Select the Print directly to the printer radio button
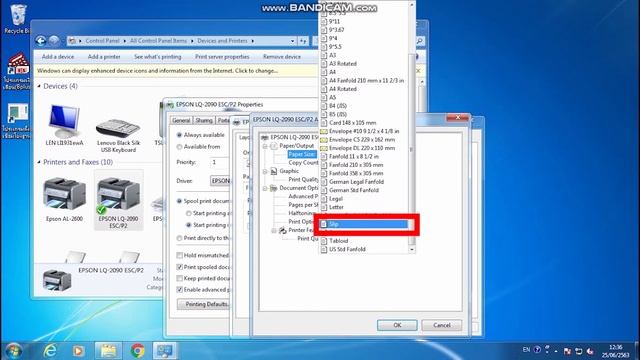640x360 pixels. coord(179,238)
